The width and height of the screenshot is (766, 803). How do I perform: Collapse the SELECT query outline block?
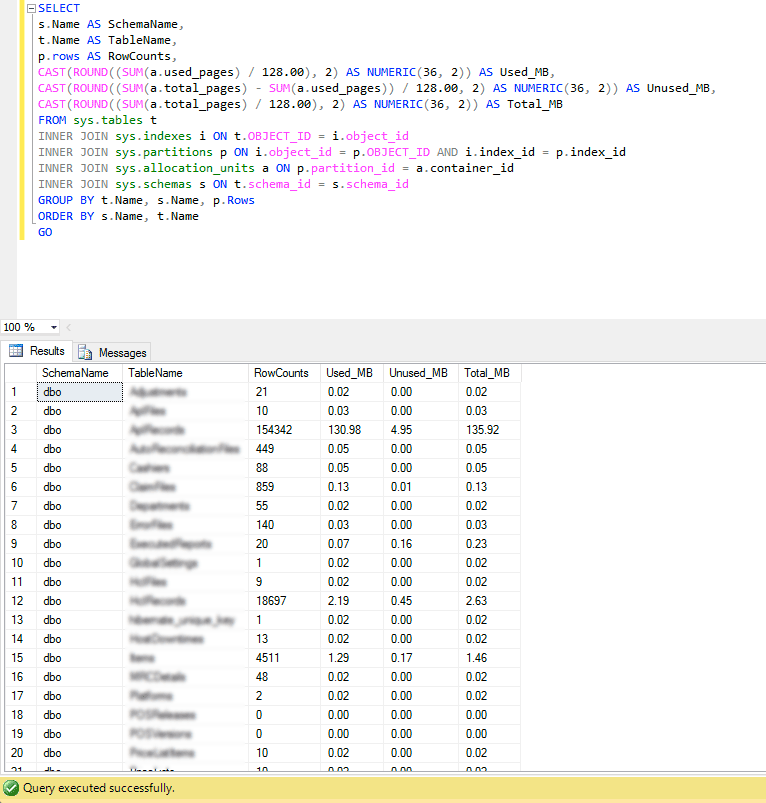[x=31, y=8]
